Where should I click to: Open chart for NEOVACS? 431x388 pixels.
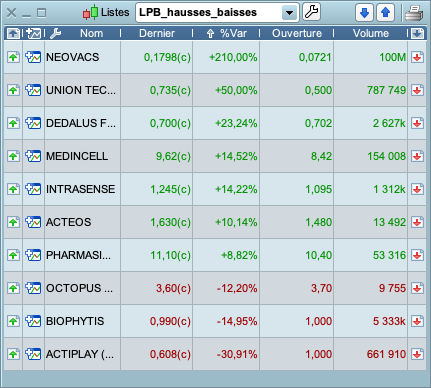click(33, 57)
